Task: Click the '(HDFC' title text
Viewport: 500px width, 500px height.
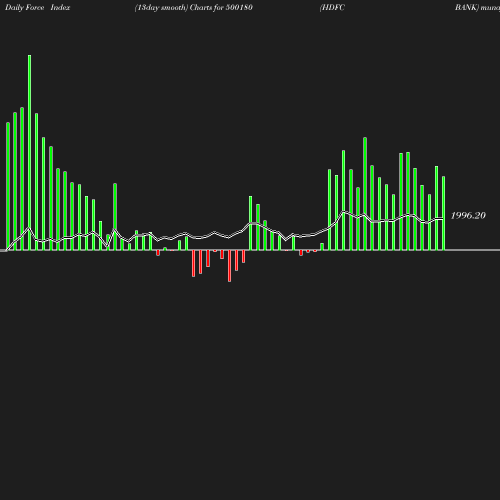Action: coord(332,8)
